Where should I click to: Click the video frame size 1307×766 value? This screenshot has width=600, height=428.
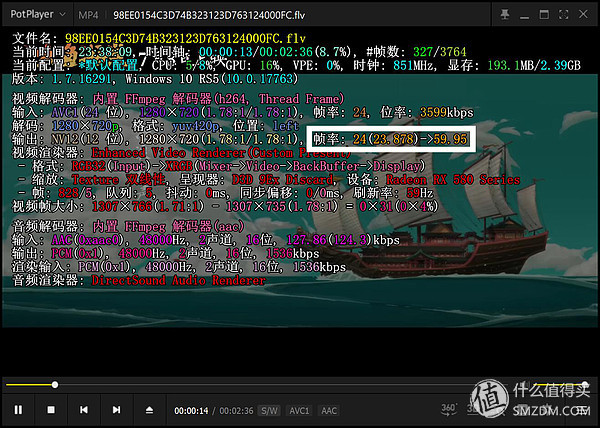pyautogui.click(x=148, y=207)
